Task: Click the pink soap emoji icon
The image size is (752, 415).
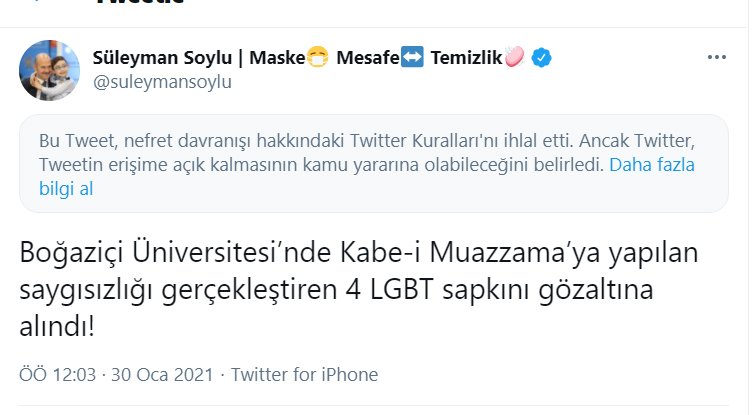Action: coord(514,58)
